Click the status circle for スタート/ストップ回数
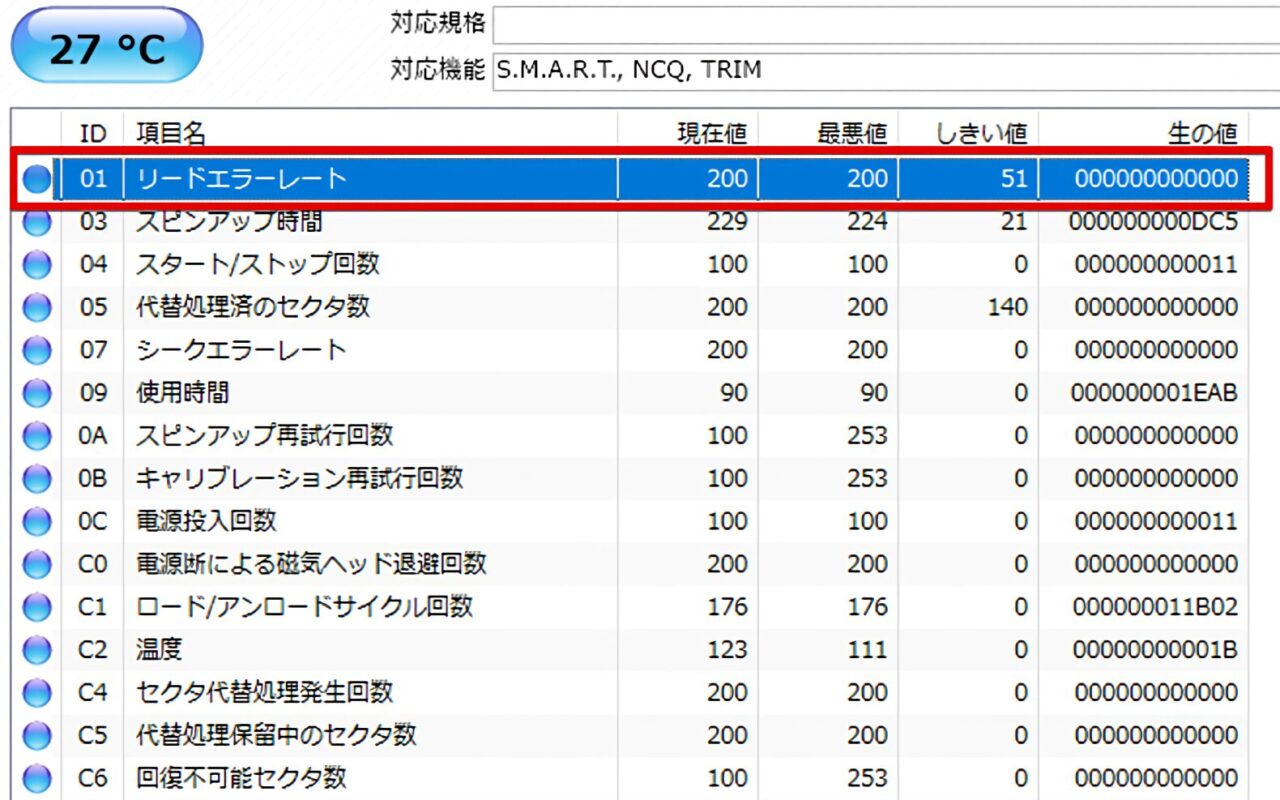 pyautogui.click(x=37, y=265)
